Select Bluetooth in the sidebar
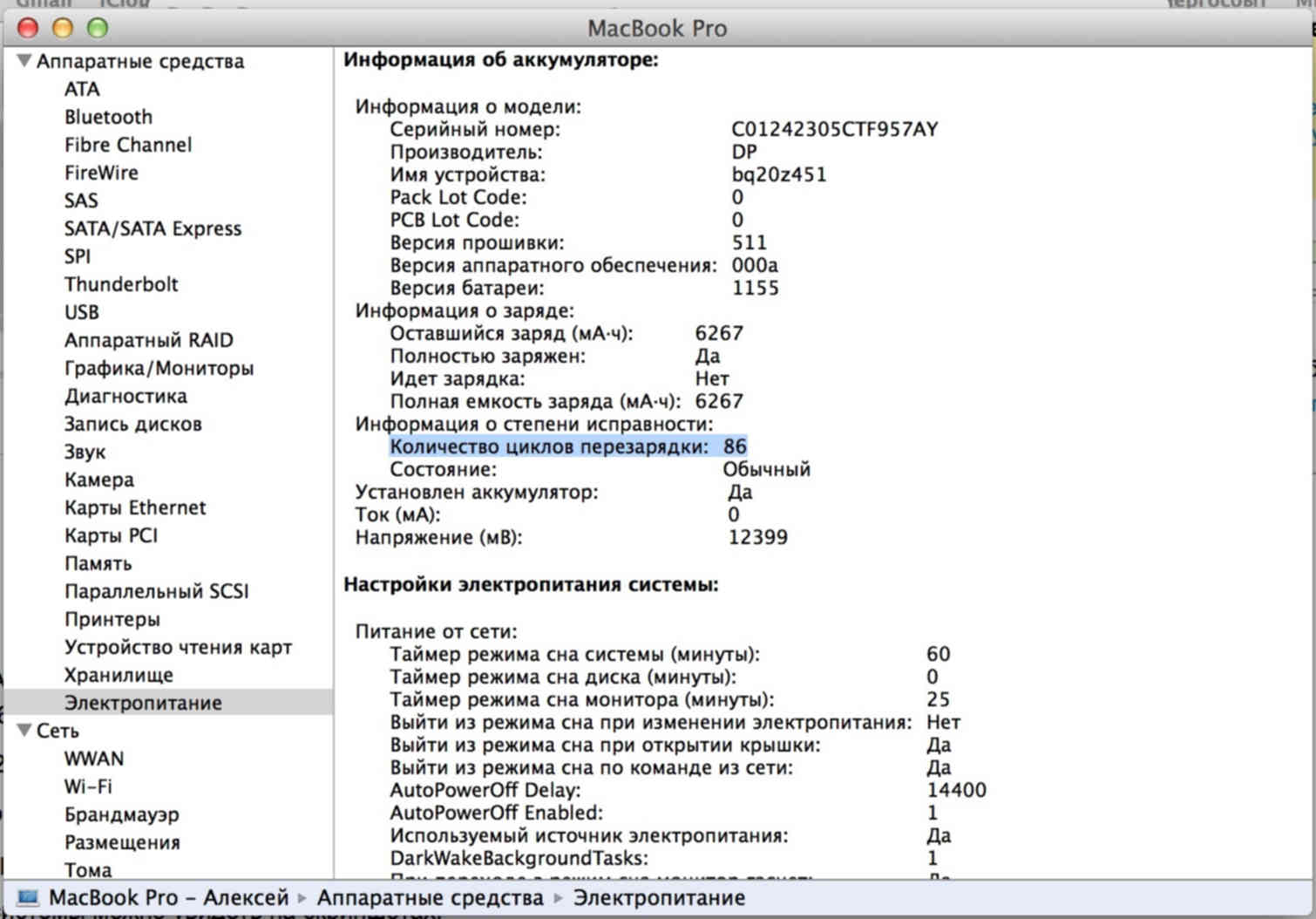This screenshot has height=919, width=1316. click(108, 117)
